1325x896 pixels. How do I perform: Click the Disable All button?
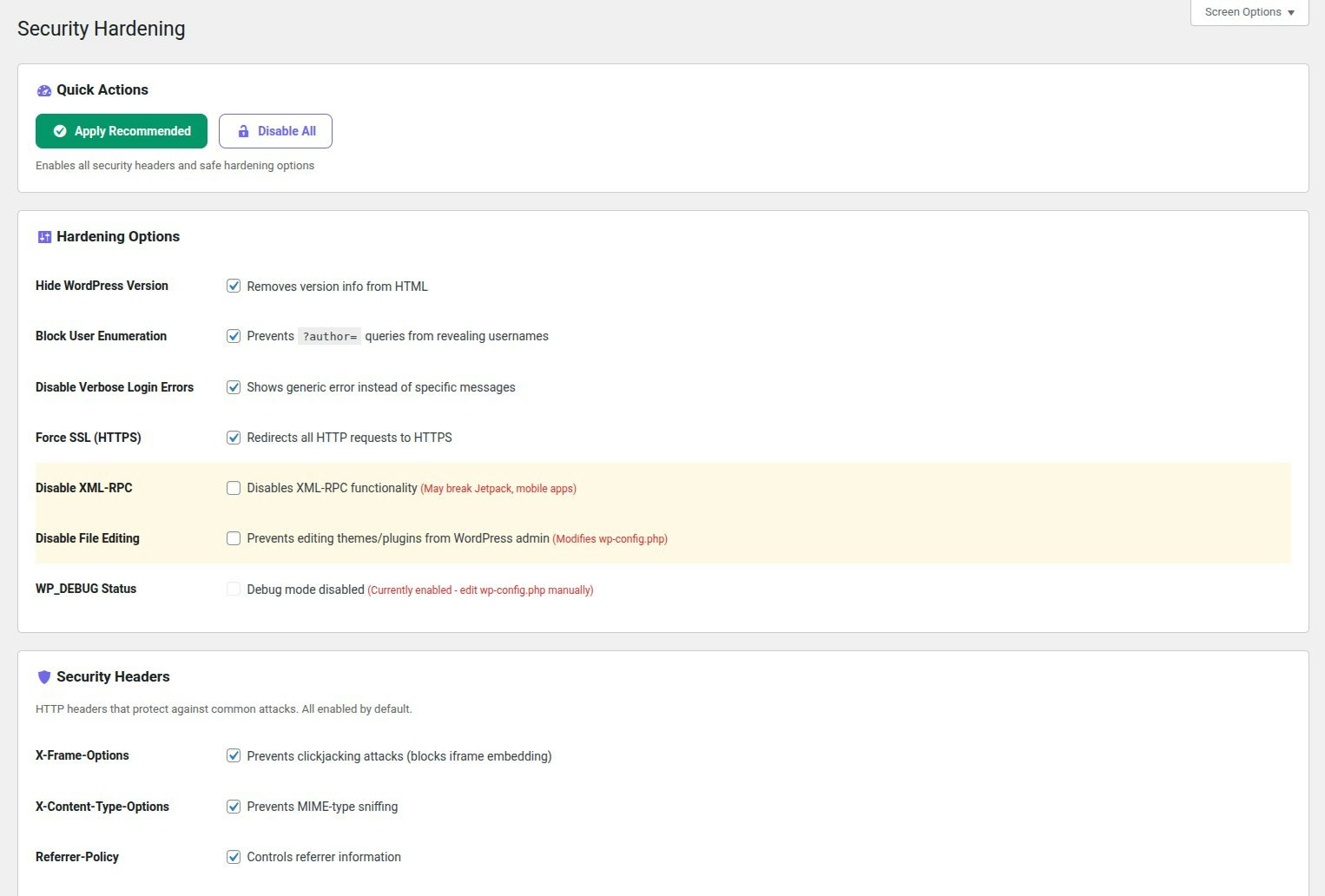(x=275, y=131)
